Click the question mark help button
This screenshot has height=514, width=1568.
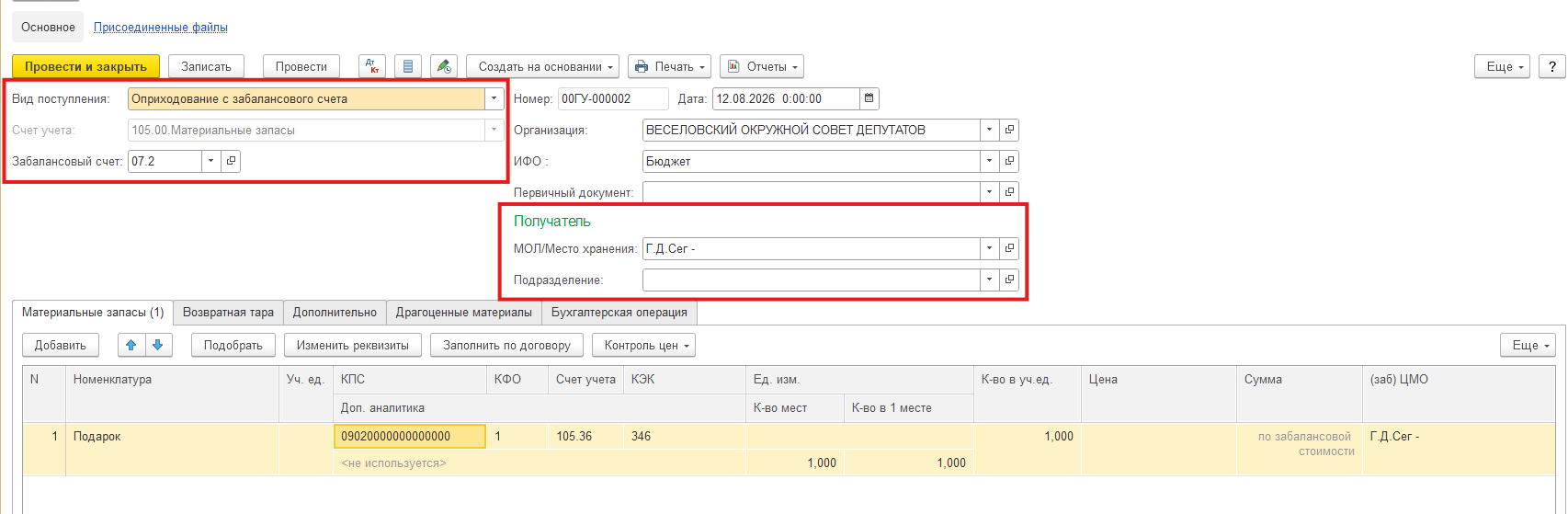(1552, 66)
